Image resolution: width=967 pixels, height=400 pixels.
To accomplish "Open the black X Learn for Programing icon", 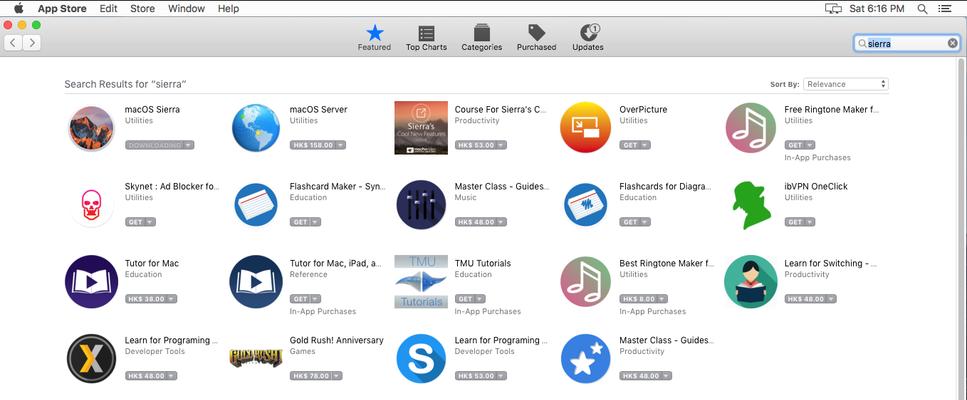I will pos(91,359).
